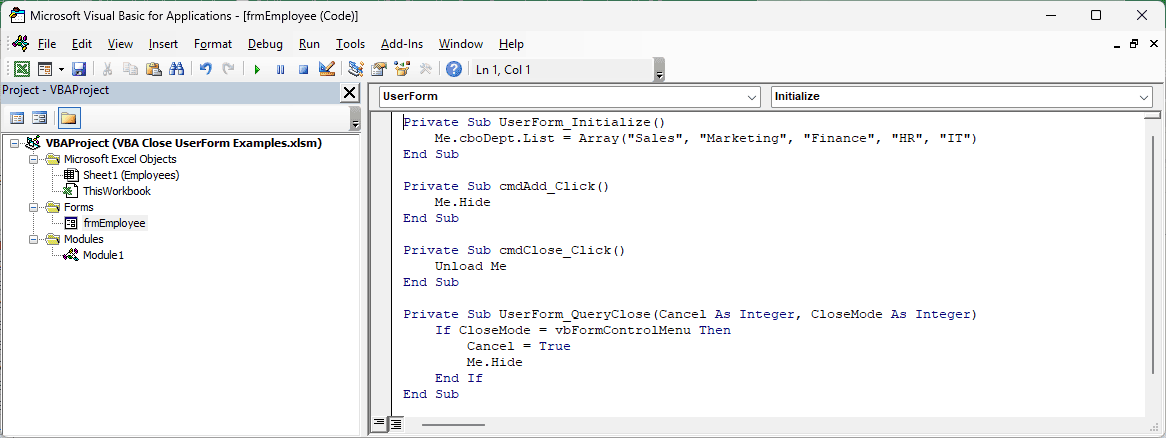The width and height of the screenshot is (1166, 438).
Task: Select the Forms folder node
Action: (x=79, y=207)
